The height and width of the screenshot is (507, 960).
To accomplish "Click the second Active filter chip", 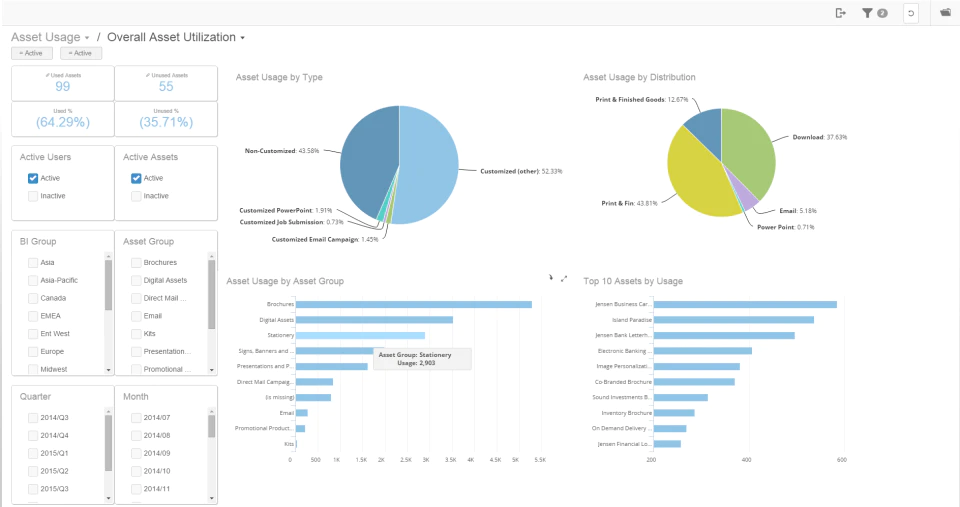I will pos(81,53).
